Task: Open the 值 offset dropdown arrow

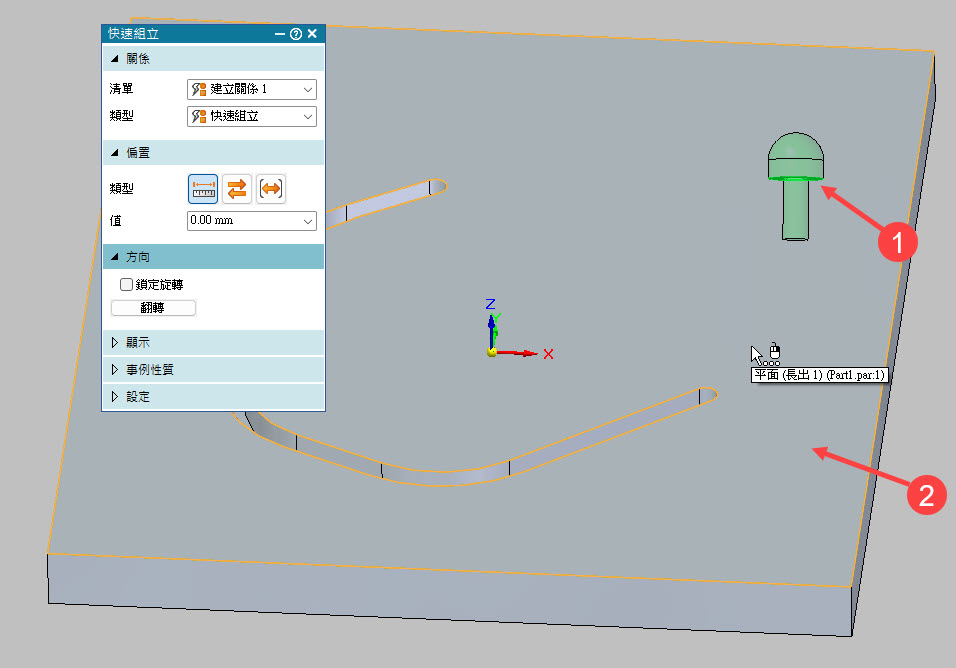Action: tap(307, 220)
